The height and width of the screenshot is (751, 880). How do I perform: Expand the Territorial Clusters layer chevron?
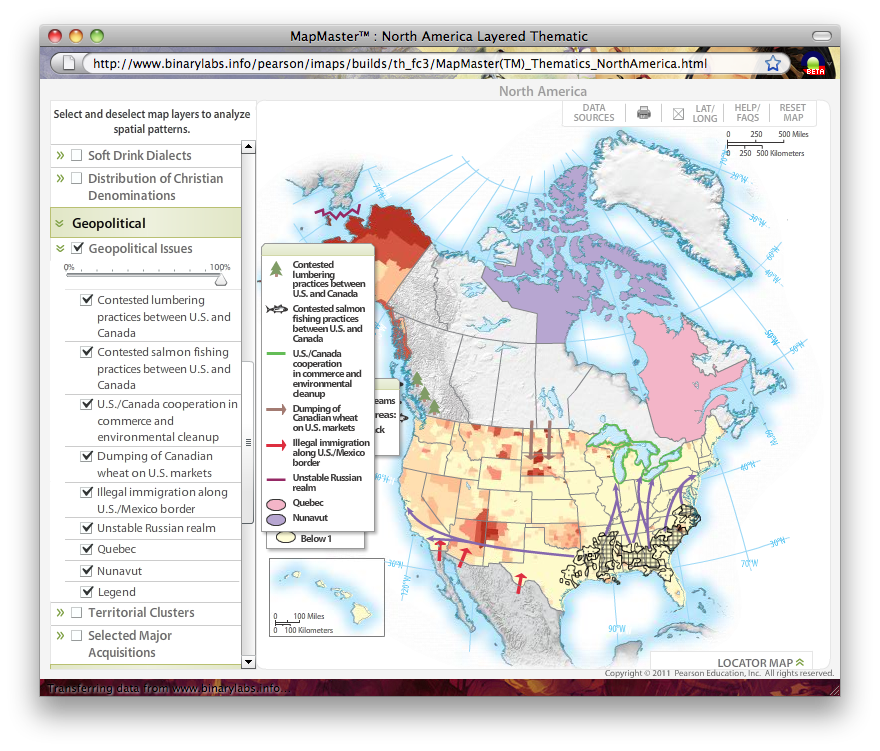60,612
